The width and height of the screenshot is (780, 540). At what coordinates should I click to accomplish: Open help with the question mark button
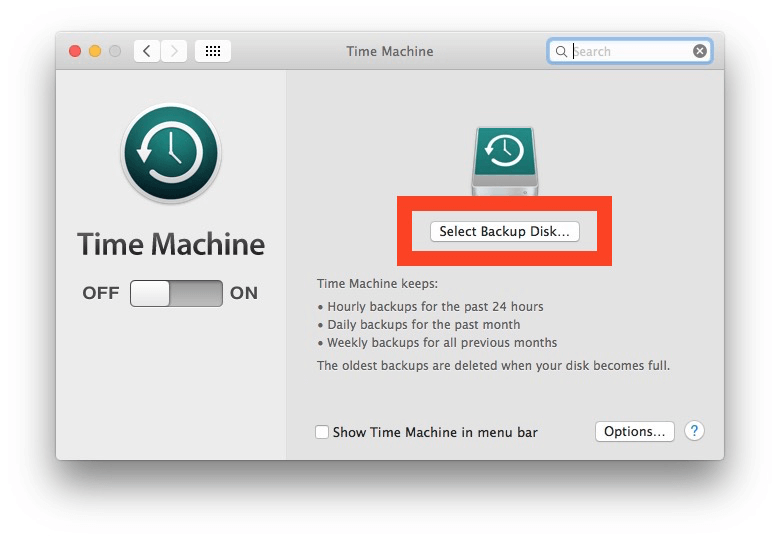(x=694, y=431)
